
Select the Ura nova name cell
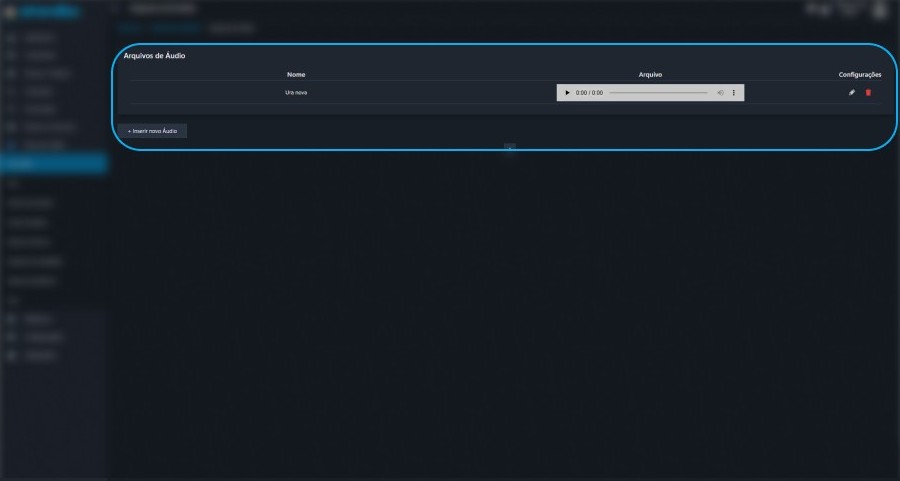tap(296, 92)
